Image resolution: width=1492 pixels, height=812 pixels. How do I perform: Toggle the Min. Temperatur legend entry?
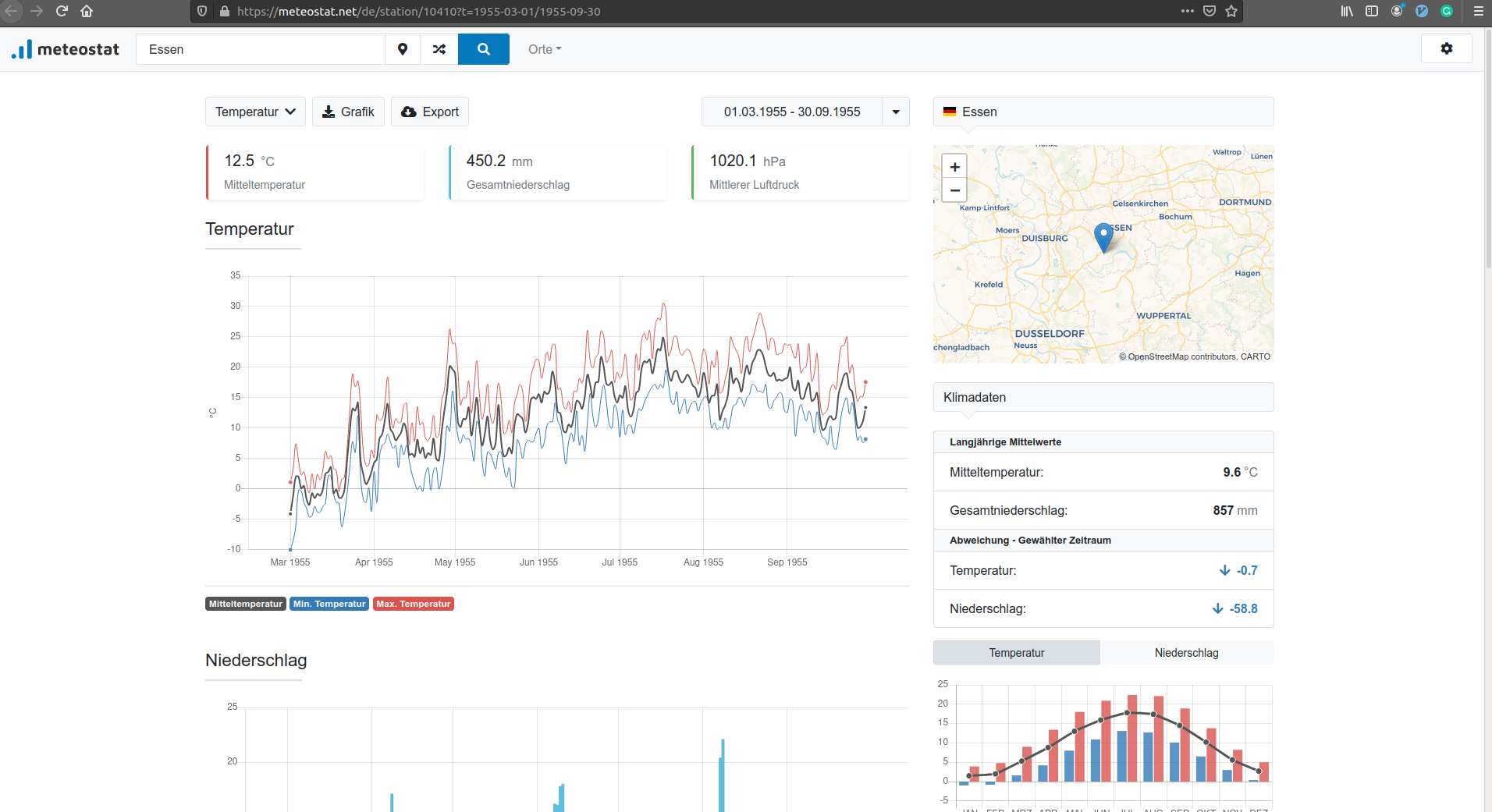[x=329, y=603]
